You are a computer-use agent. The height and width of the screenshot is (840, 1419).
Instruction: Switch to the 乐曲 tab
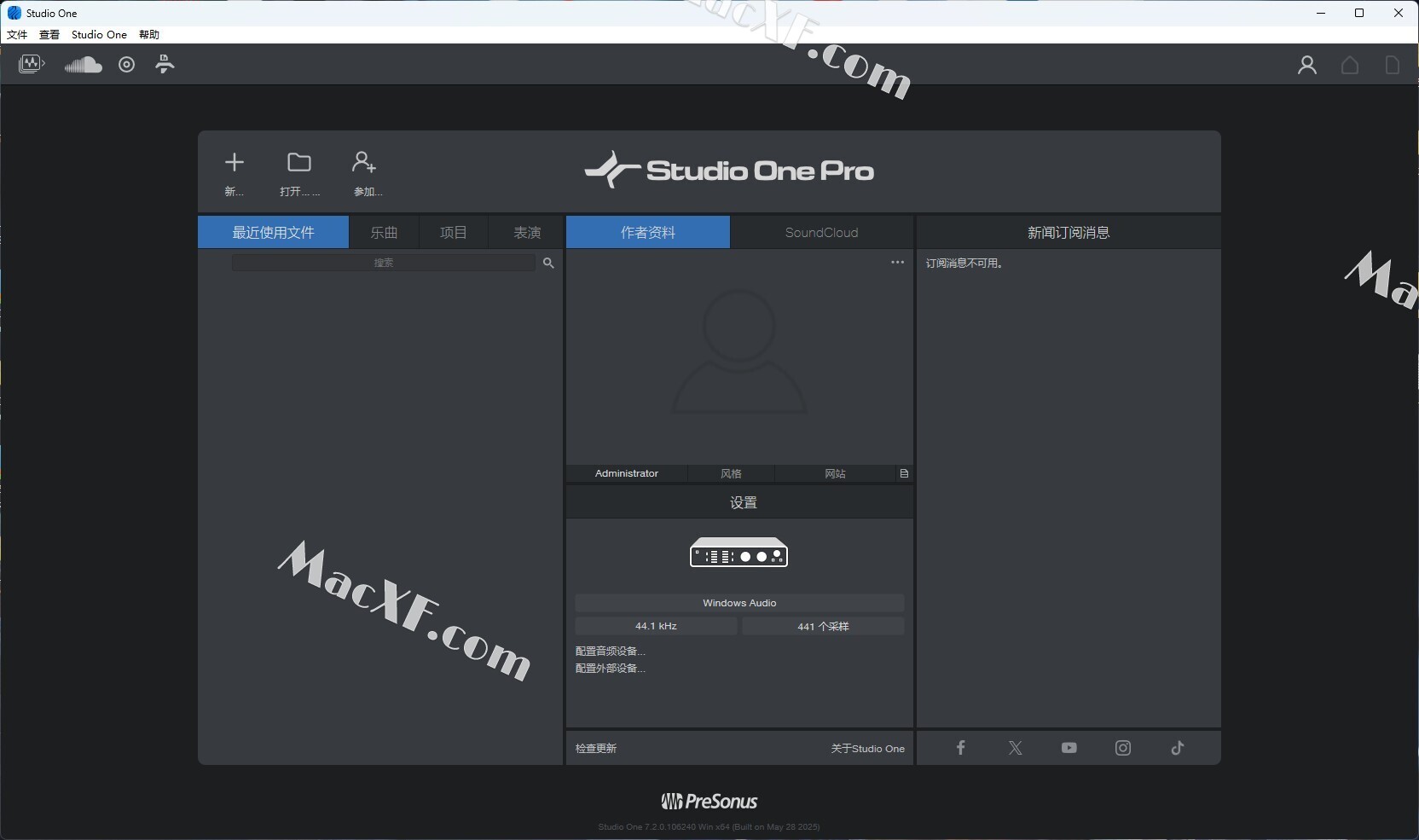[384, 232]
